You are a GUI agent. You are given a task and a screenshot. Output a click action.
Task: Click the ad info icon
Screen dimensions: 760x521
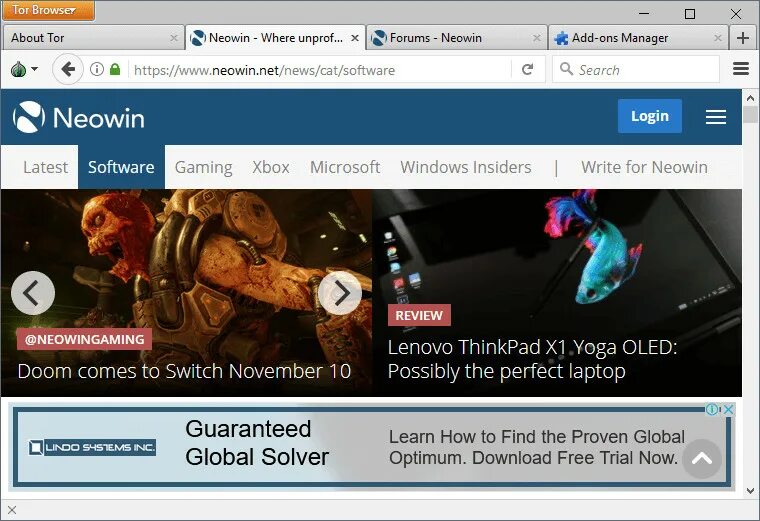(x=712, y=410)
